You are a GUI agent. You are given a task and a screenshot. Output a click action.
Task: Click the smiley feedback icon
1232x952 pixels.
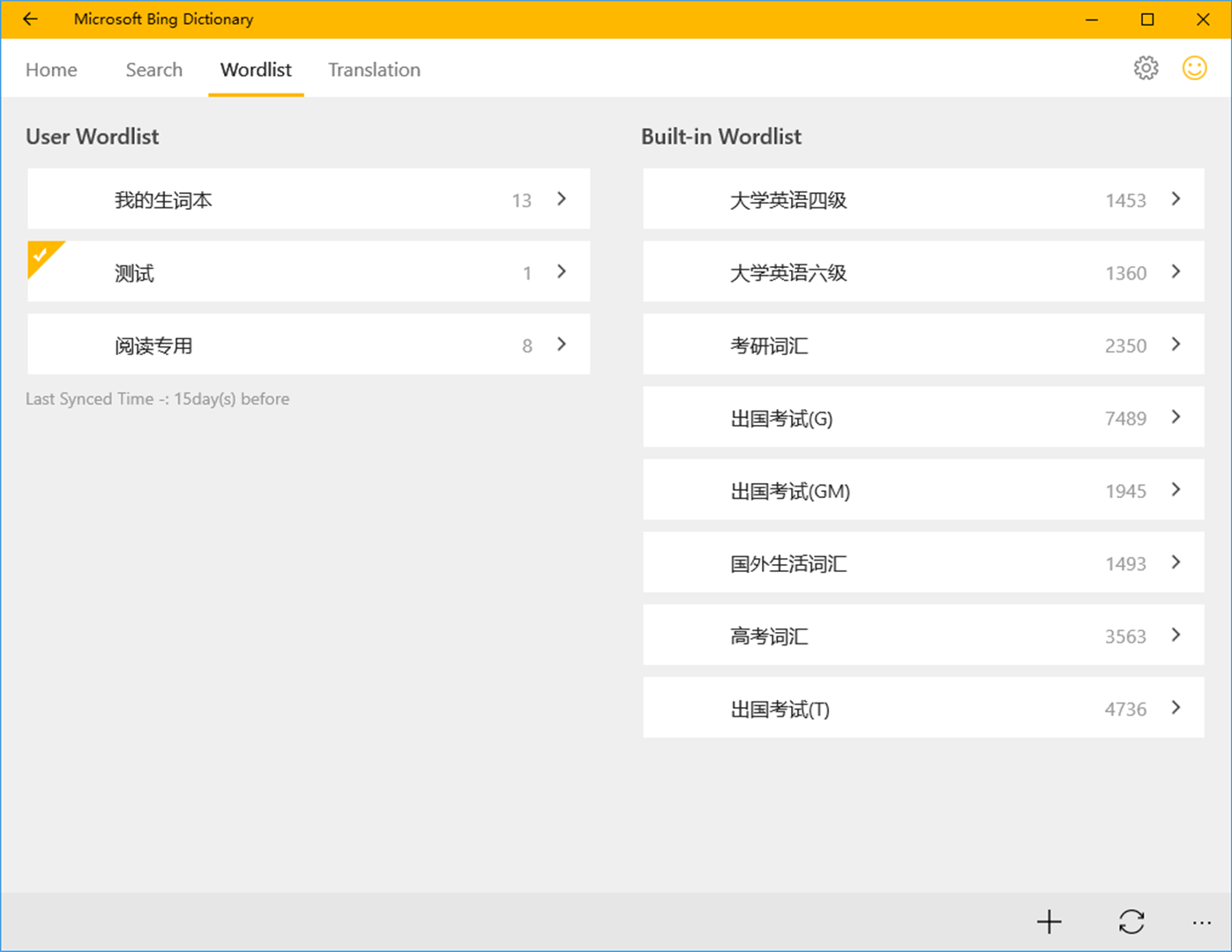tap(1194, 67)
